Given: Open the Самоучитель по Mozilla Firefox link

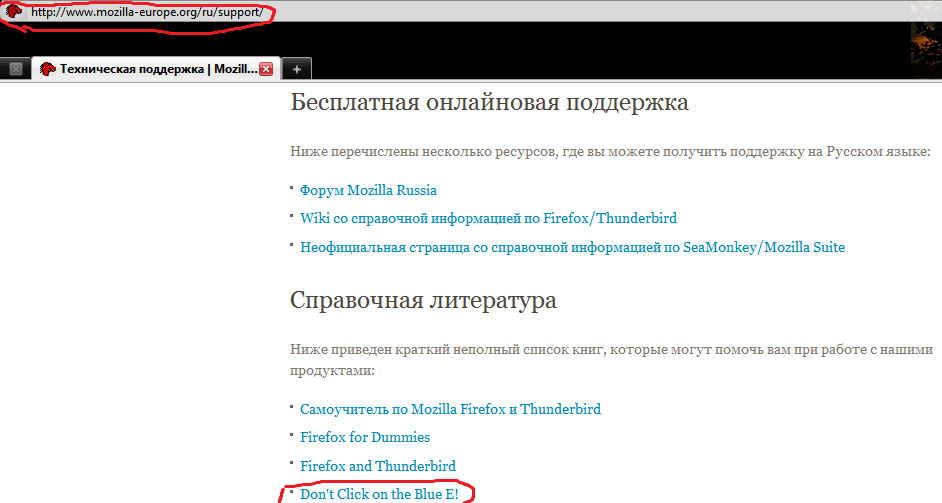Looking at the screenshot, I should [x=402, y=409].
